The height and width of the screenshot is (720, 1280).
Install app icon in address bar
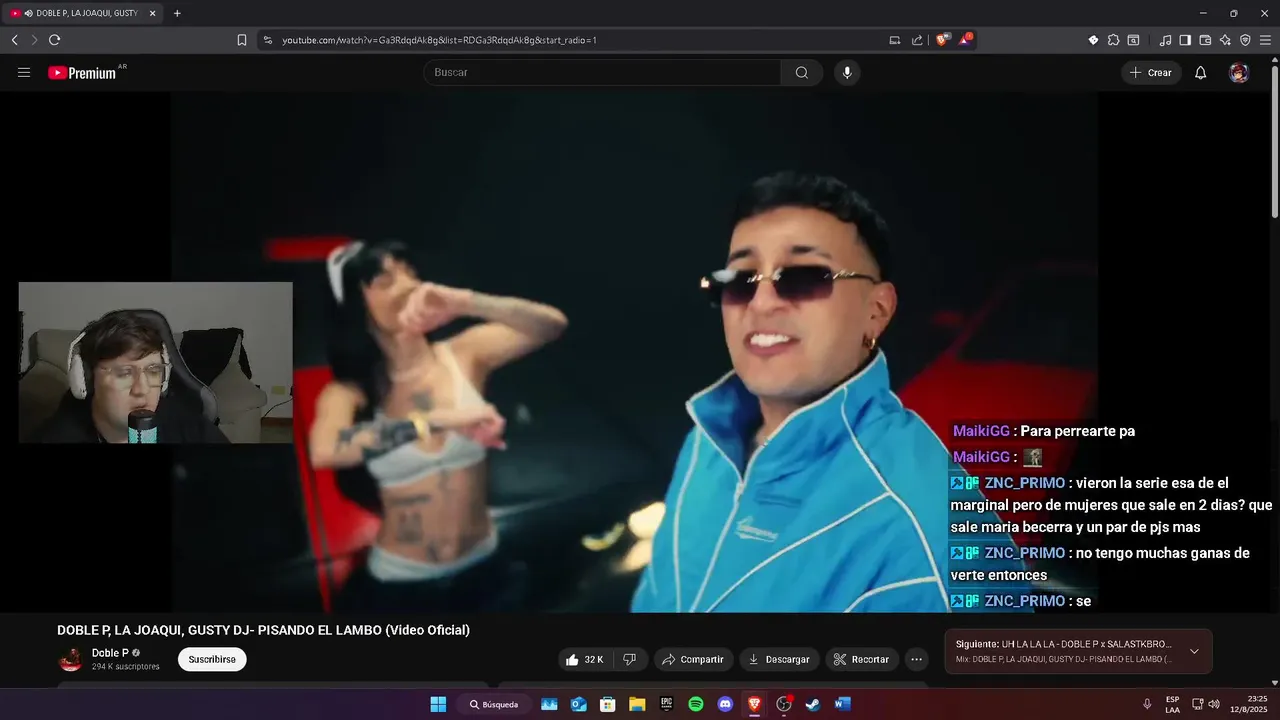895,40
